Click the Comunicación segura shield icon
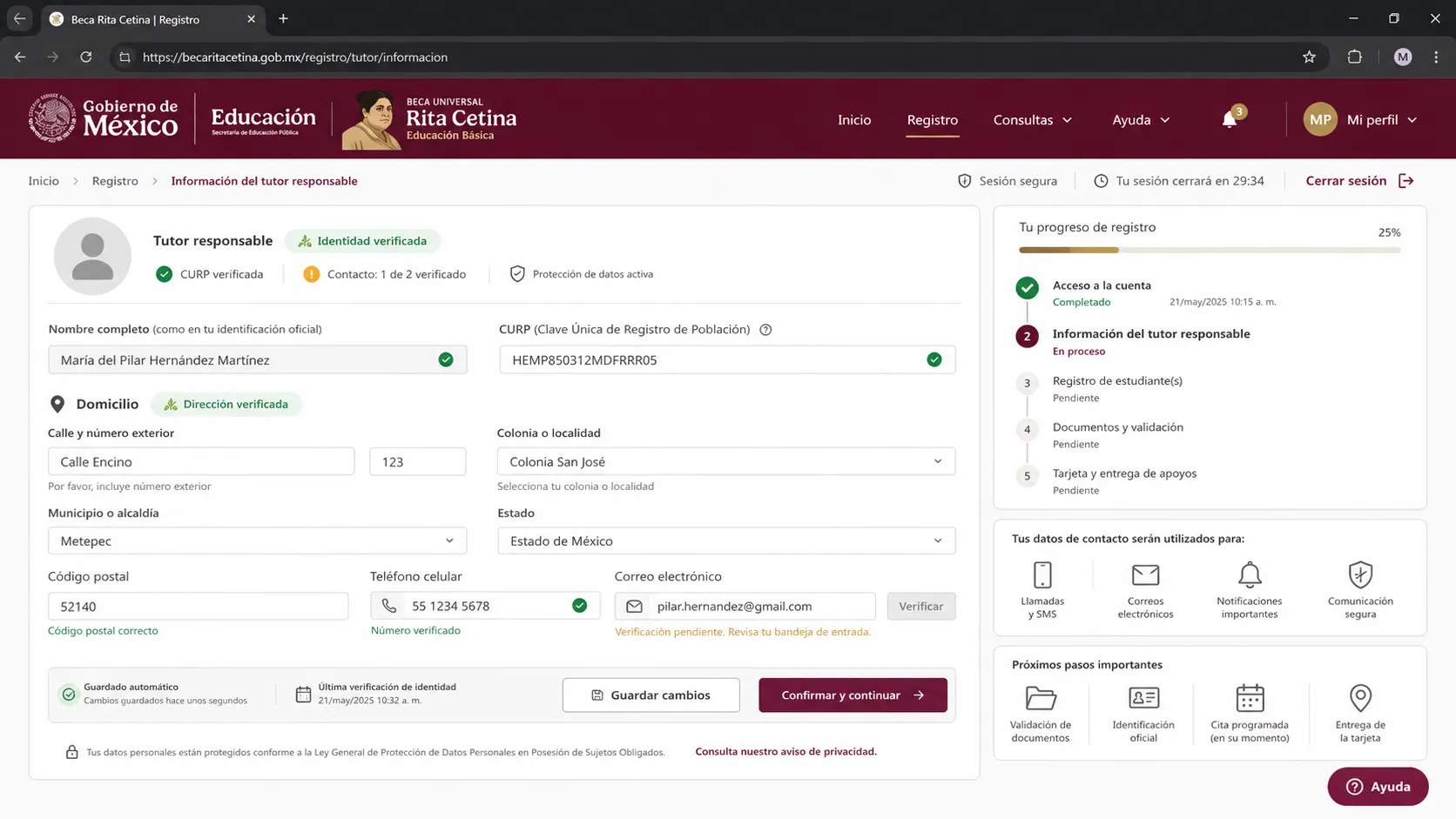 pos(1360,574)
